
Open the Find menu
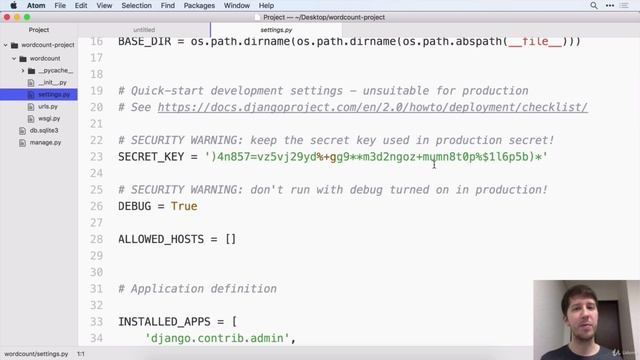point(167,5)
